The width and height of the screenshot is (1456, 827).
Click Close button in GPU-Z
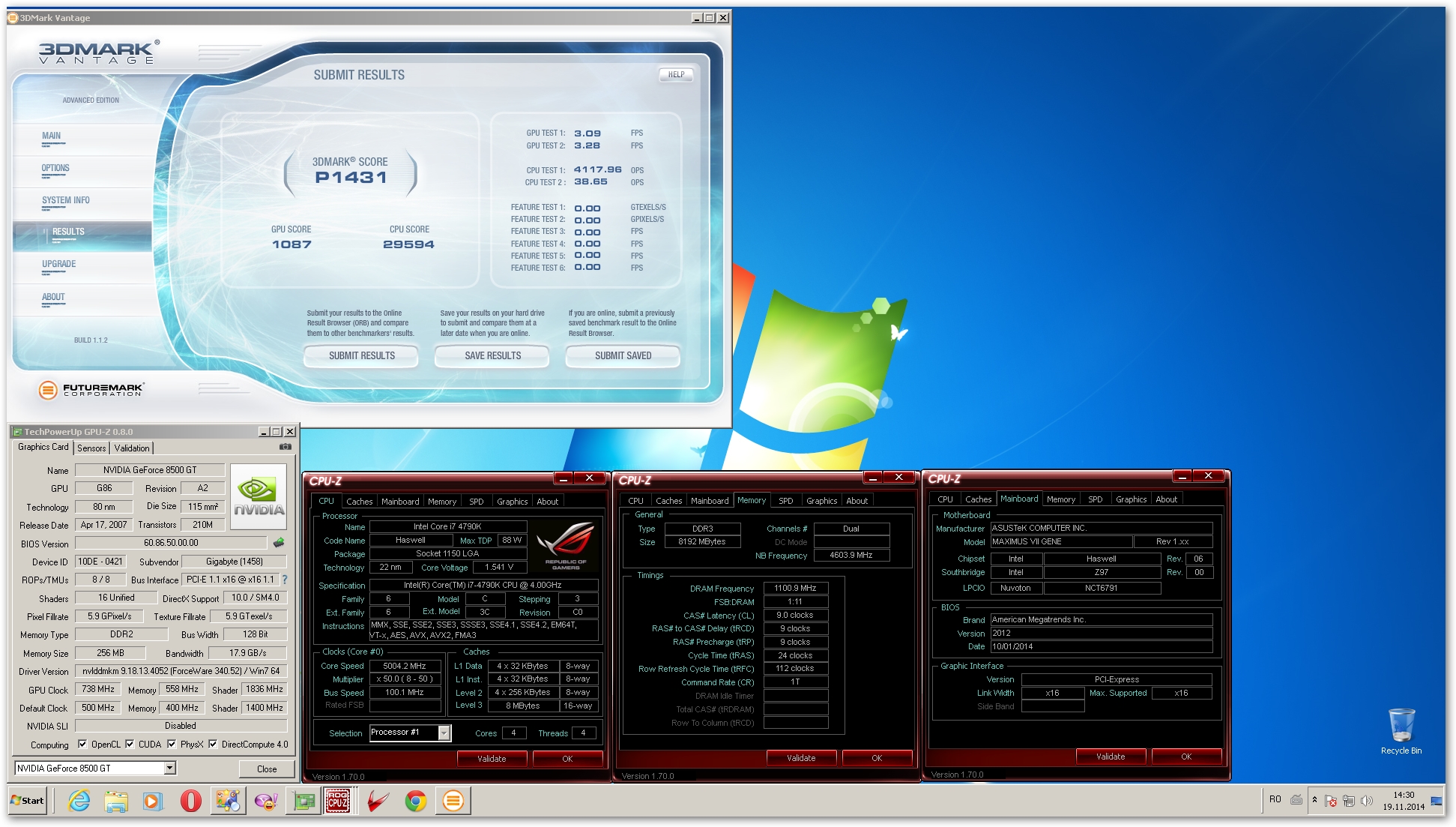pyautogui.click(x=267, y=769)
